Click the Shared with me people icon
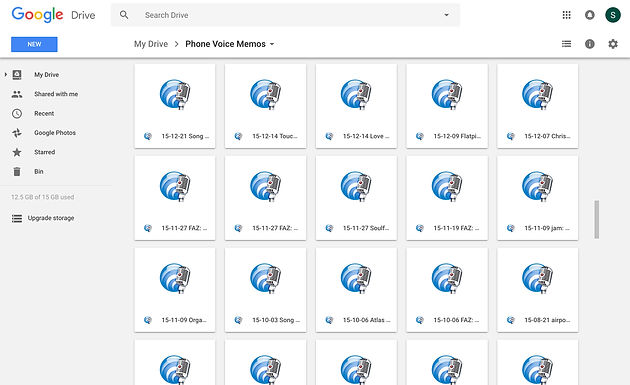Screen dimensions: 630x385 (17, 94)
